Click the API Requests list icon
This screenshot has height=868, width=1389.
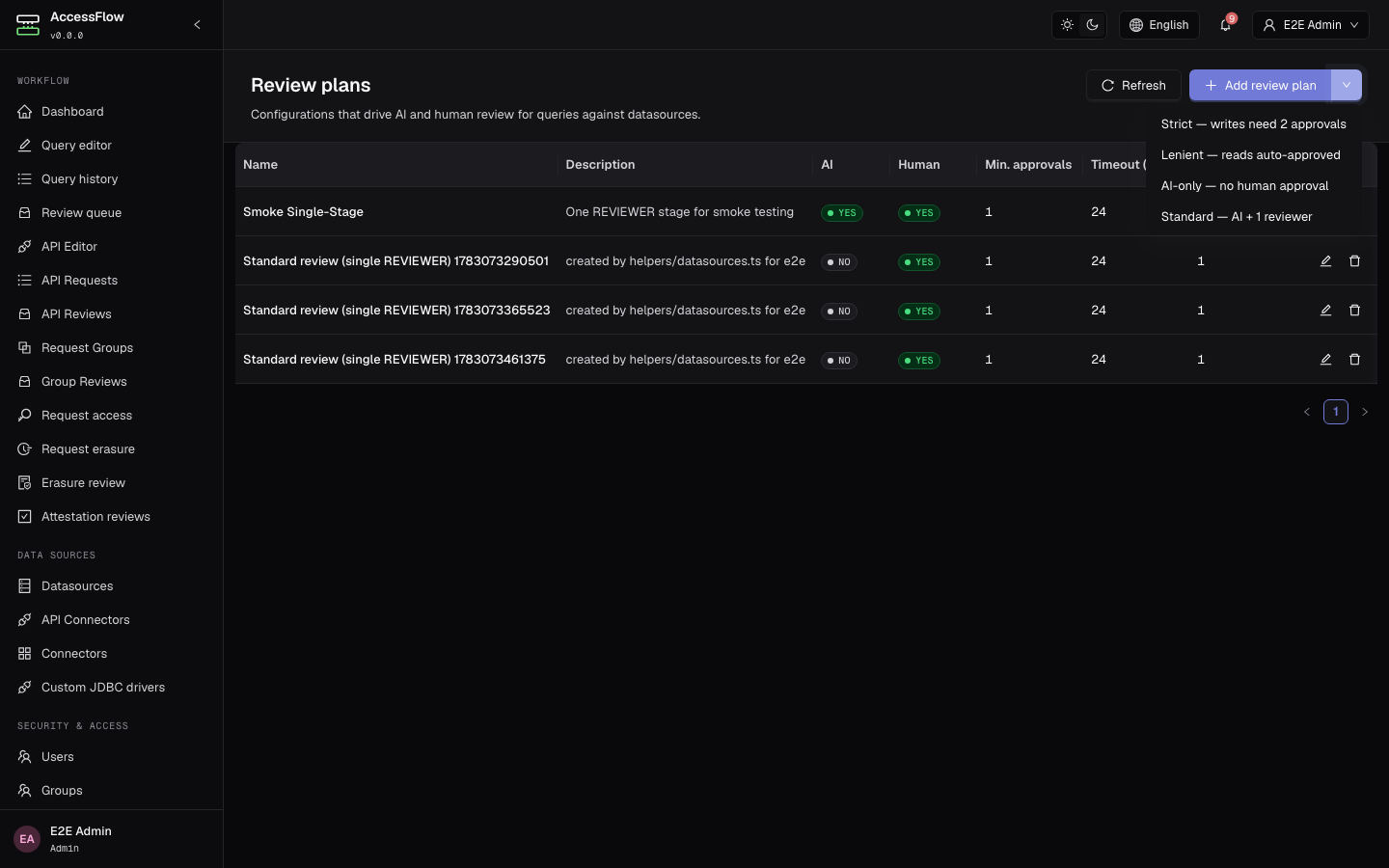pyautogui.click(x=25, y=281)
